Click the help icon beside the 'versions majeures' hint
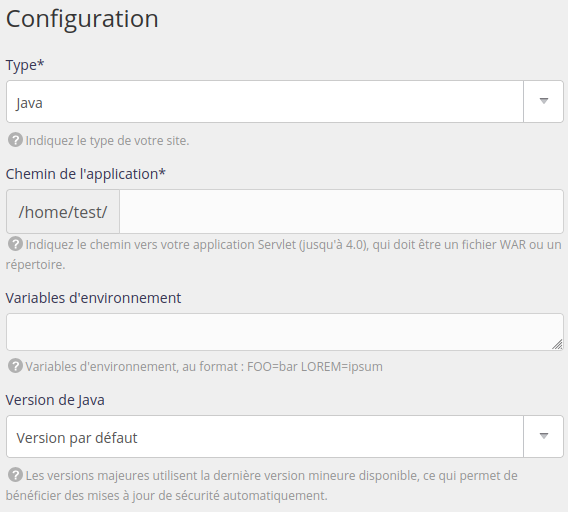The height and width of the screenshot is (512, 568). point(15,475)
